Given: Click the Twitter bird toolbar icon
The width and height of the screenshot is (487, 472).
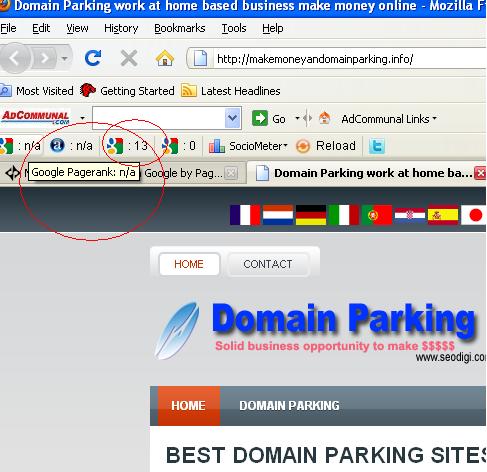Looking at the screenshot, I should pyautogui.click(x=377, y=146).
